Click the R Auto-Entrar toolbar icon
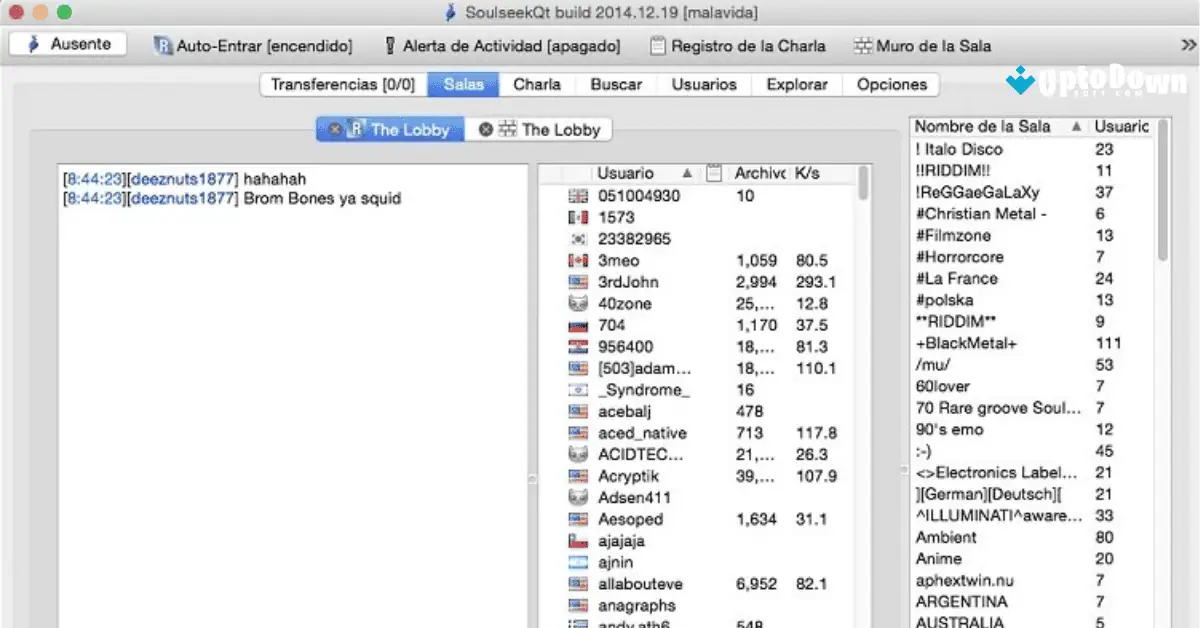This screenshot has height=628, width=1200. tap(160, 46)
